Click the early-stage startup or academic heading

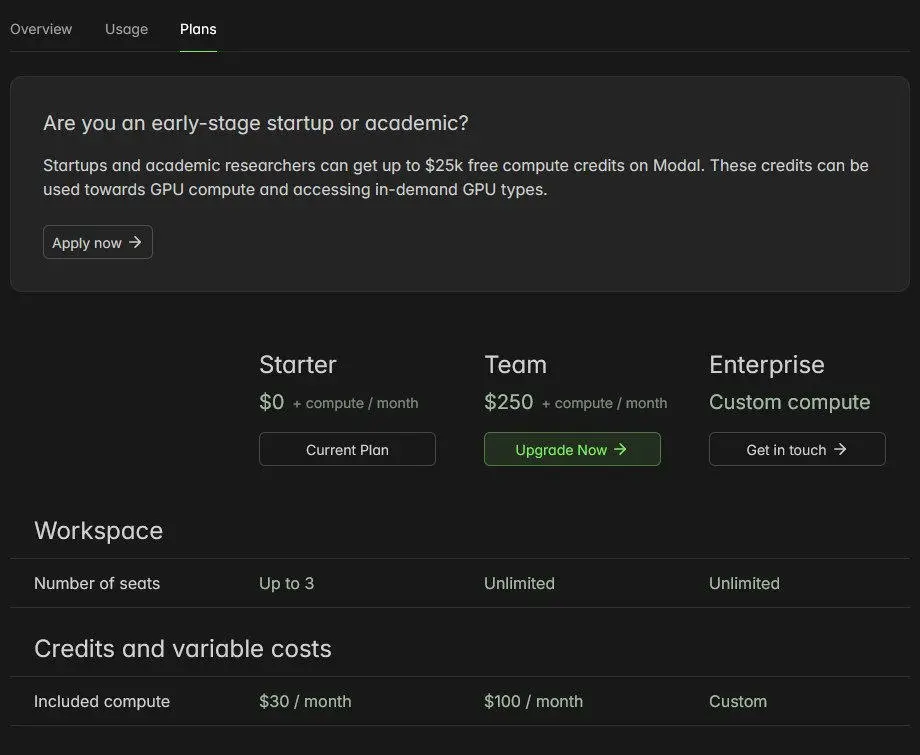point(256,123)
